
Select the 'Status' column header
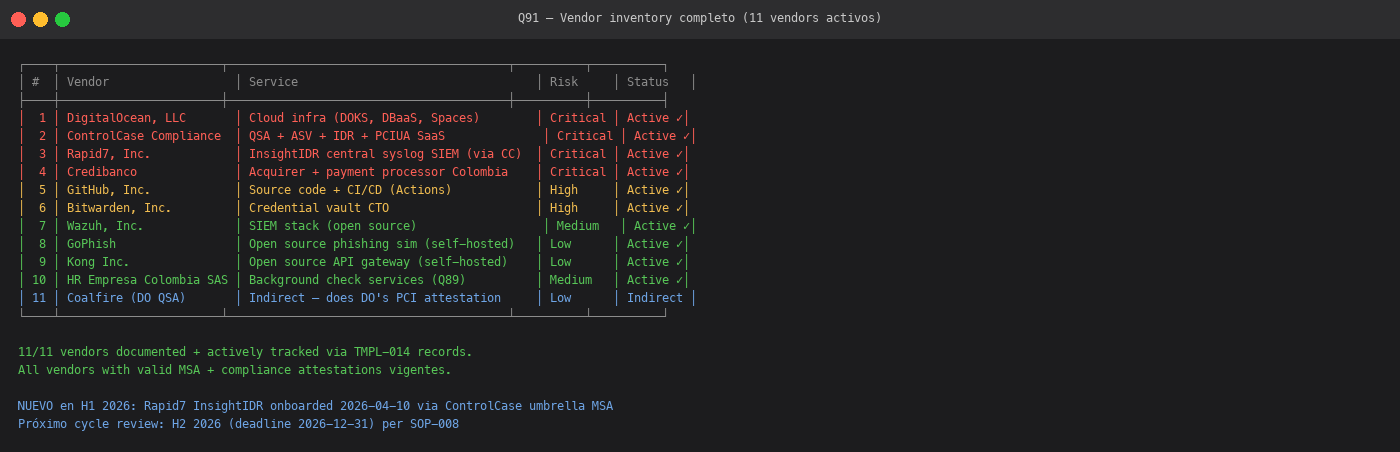point(648,82)
